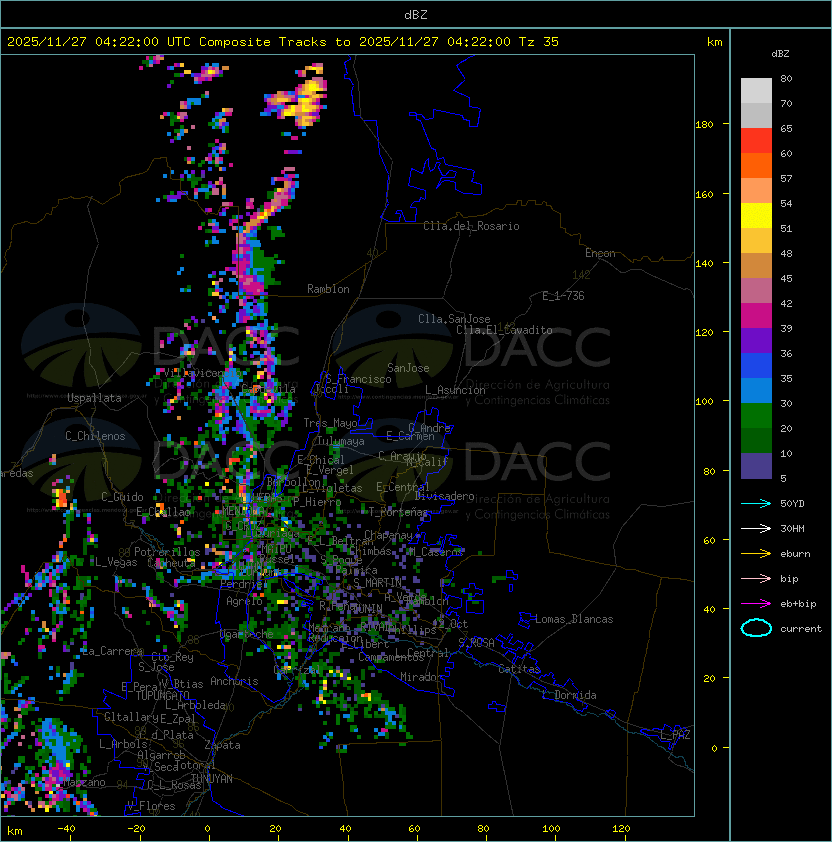Click the 'TUNUYAN' place label
Screen dimensions: 832x842
(212, 779)
